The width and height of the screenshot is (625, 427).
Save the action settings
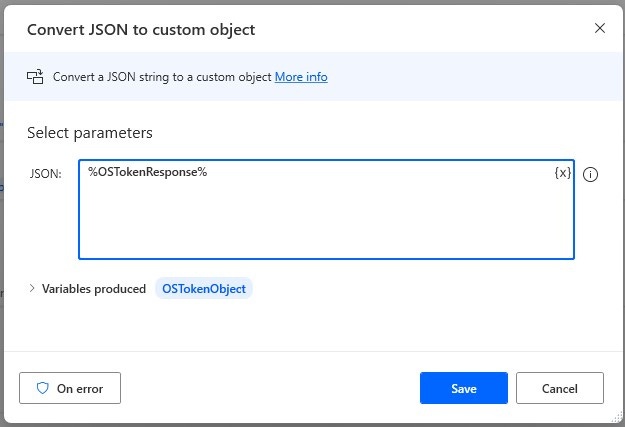click(464, 388)
